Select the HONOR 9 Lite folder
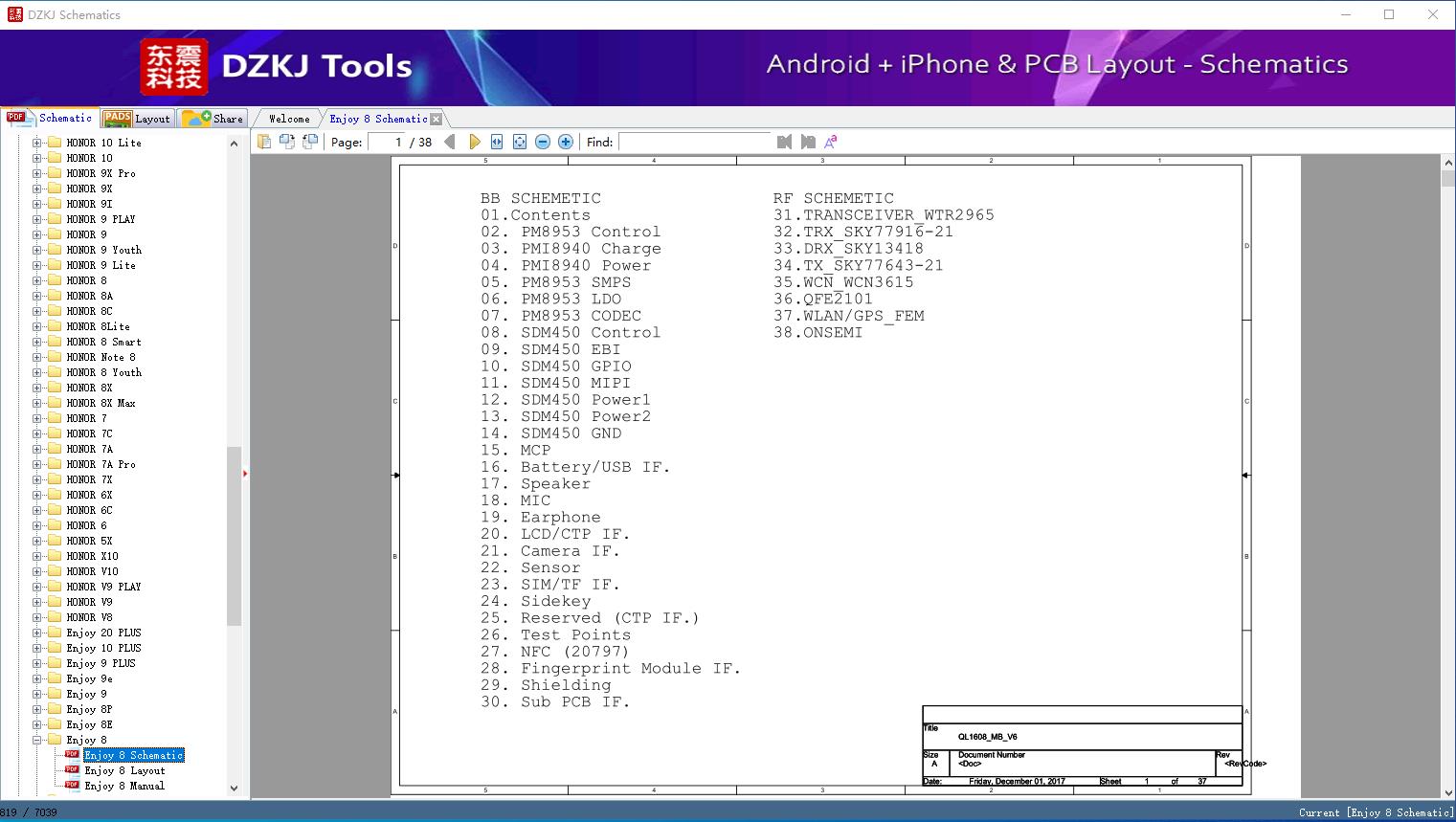The width and height of the screenshot is (1456, 822). click(101, 265)
